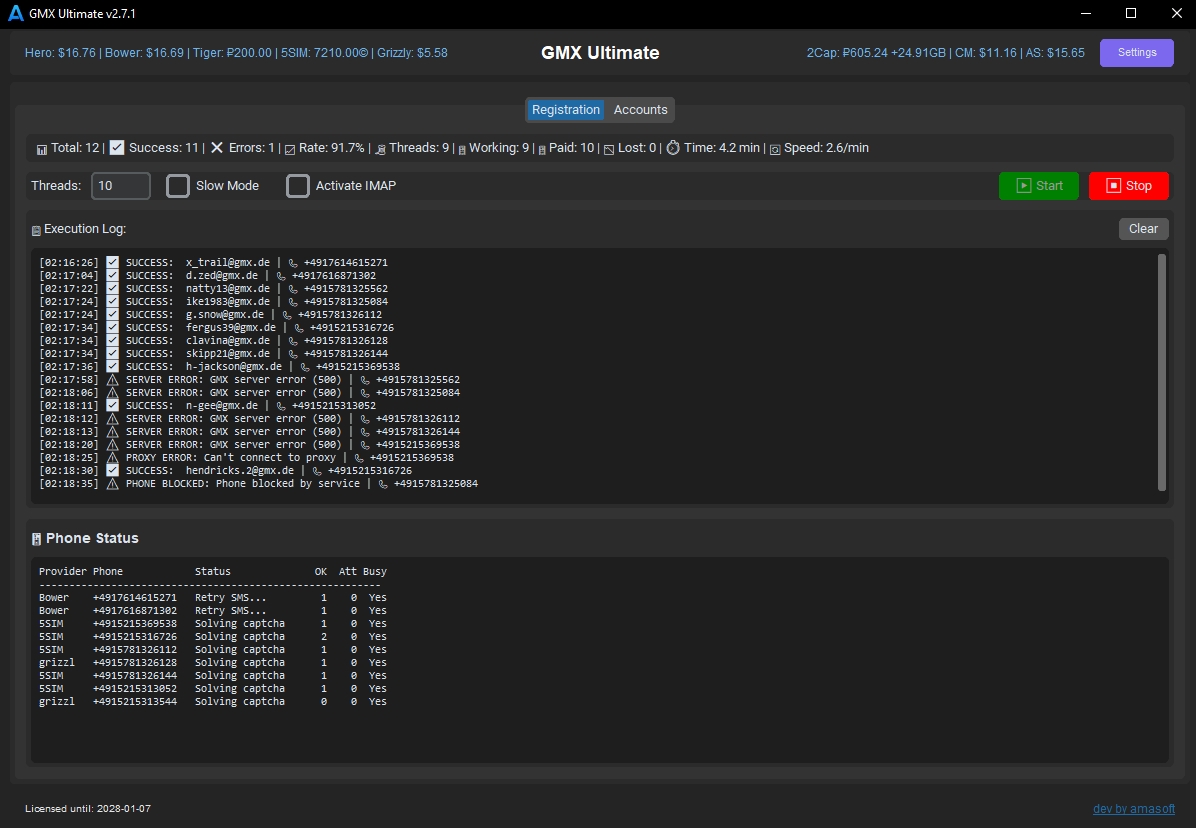The width and height of the screenshot is (1196, 828).
Task: Click the Errors X icon in stats bar
Action: tap(217, 148)
